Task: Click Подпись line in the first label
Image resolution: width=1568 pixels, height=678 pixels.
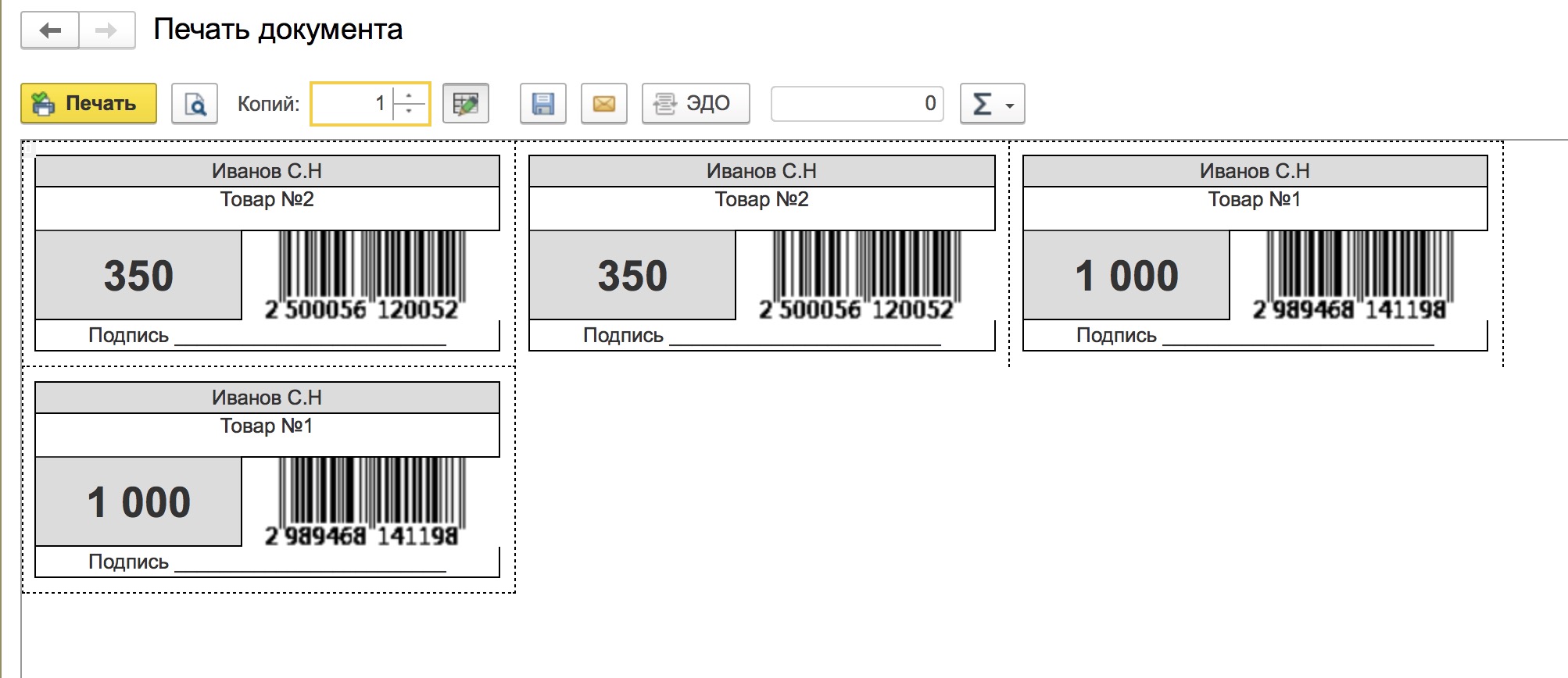Action: pos(267,336)
